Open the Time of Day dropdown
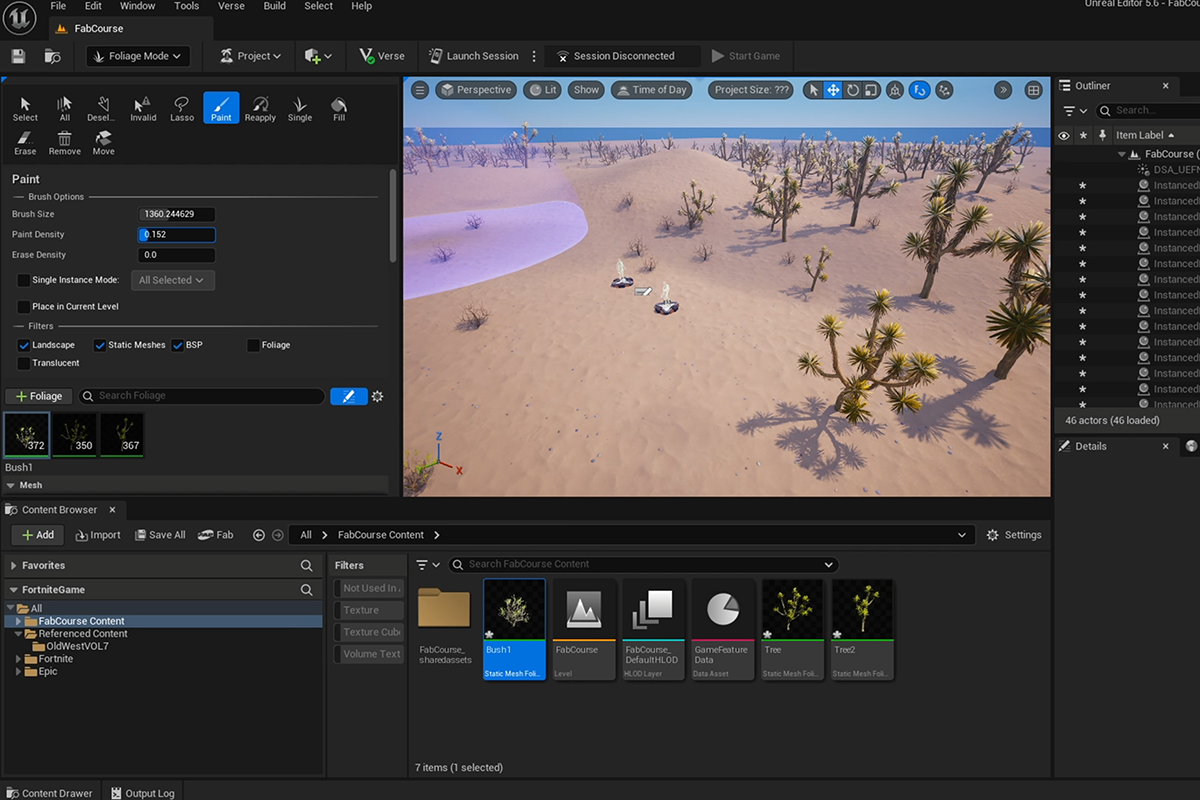 [x=651, y=89]
